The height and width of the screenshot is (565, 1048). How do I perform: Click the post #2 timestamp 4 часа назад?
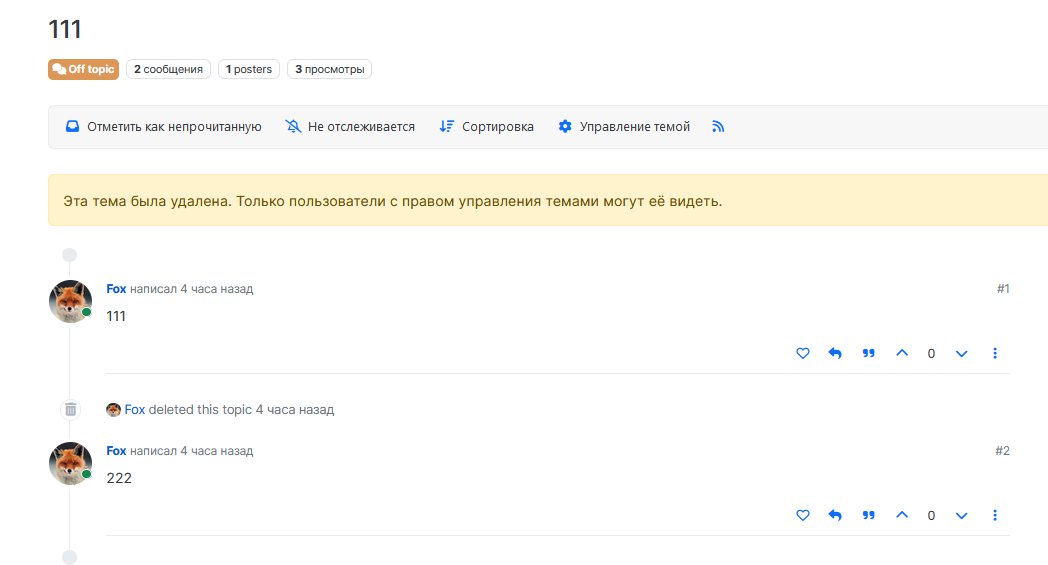click(x=217, y=451)
